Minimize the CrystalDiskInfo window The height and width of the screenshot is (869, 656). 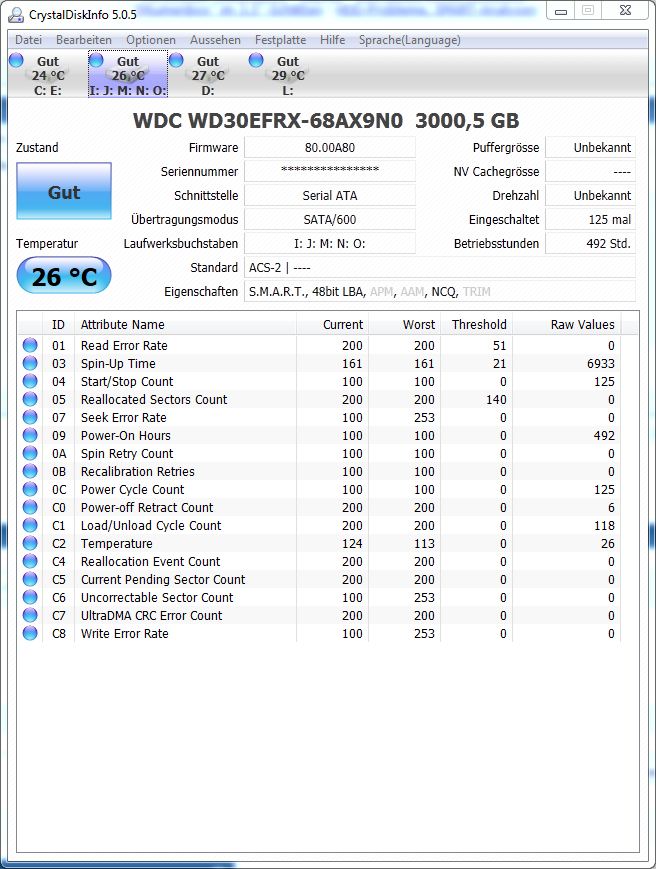click(561, 11)
